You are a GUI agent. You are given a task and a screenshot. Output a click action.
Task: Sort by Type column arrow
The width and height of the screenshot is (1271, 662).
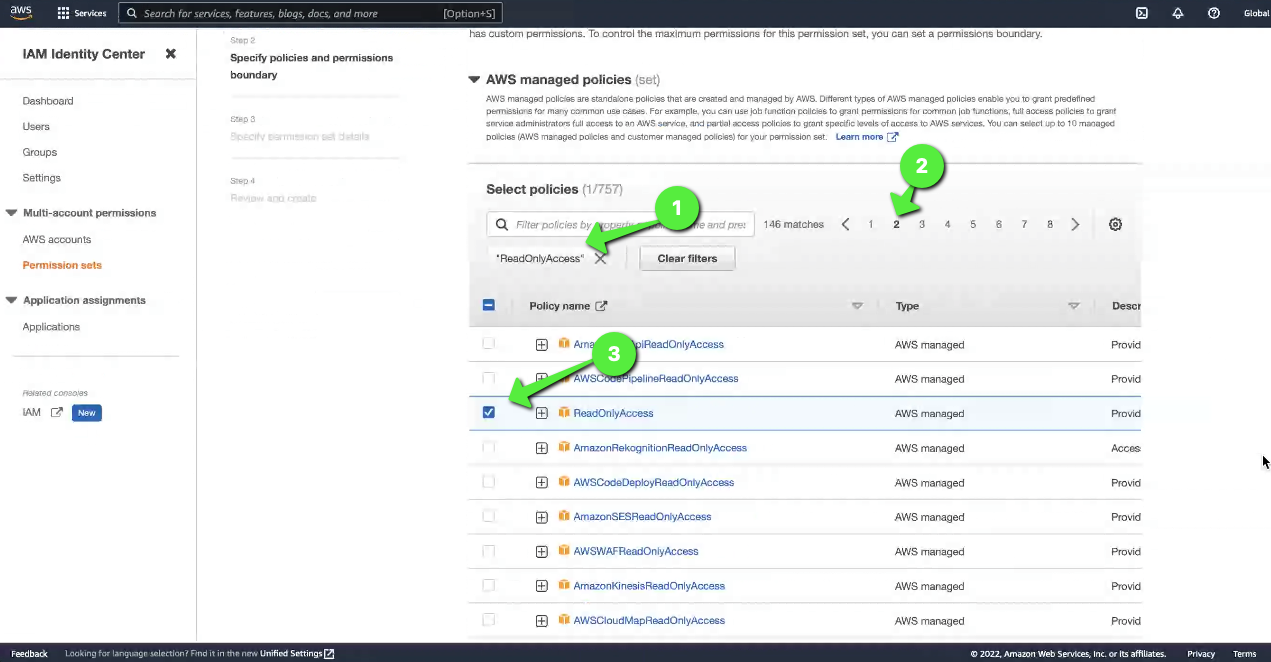point(1074,306)
